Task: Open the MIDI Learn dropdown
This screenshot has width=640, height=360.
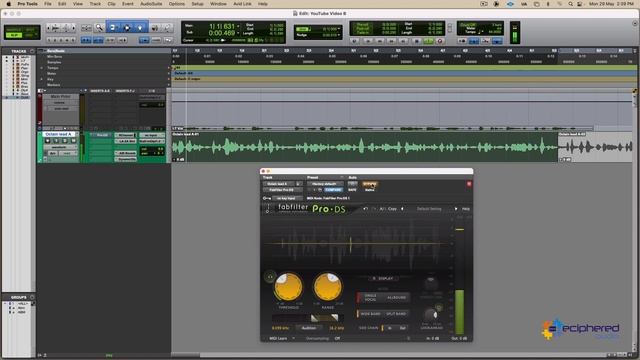Action: coord(282,338)
